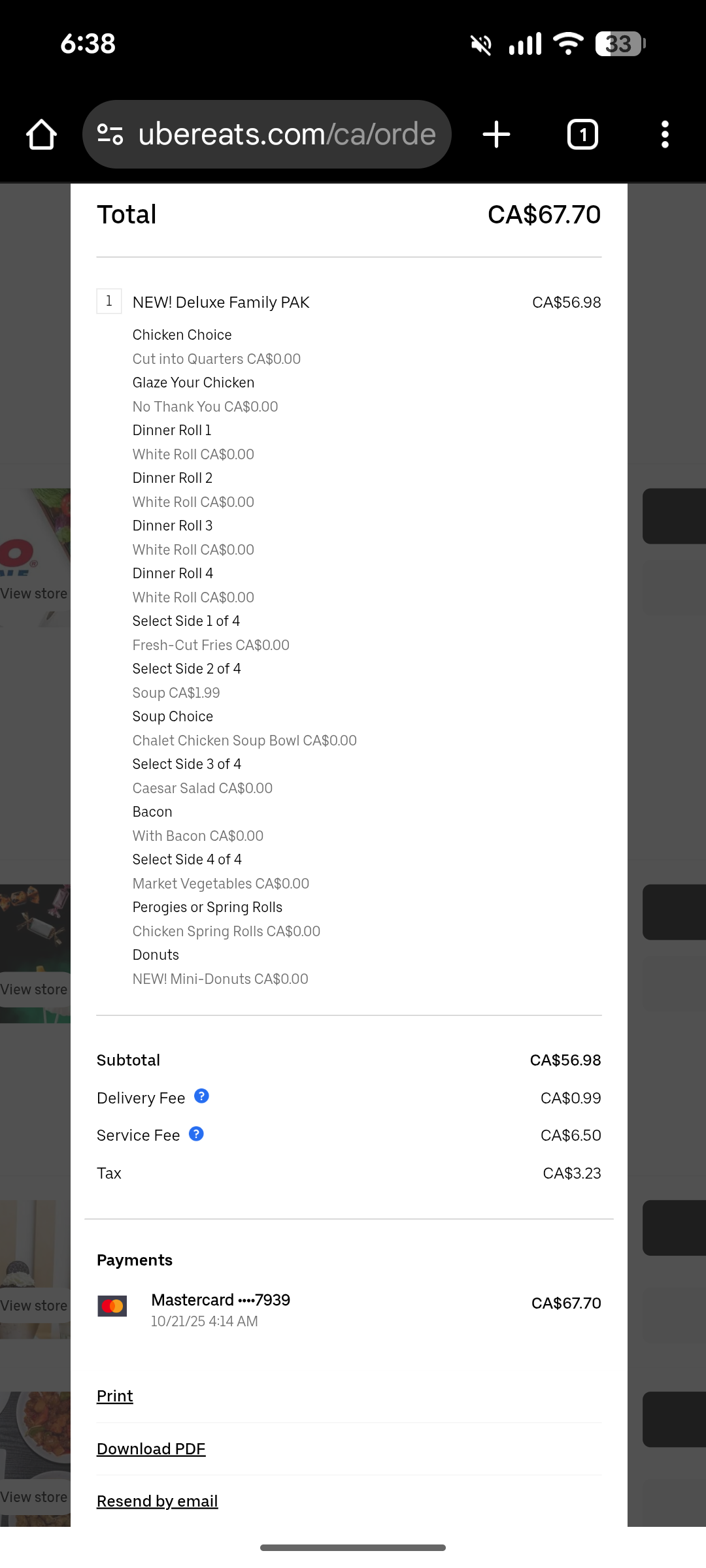Screen dimensions: 706x1568
Task: Select the NEW! Deluxe Family PAK item
Action: point(221,302)
